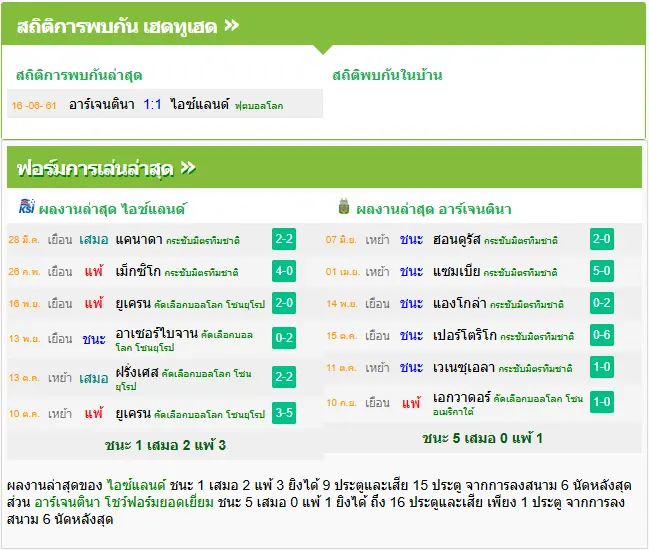Click the Argentina team crest icon
Screen dimensions: 649x550
click(344, 206)
